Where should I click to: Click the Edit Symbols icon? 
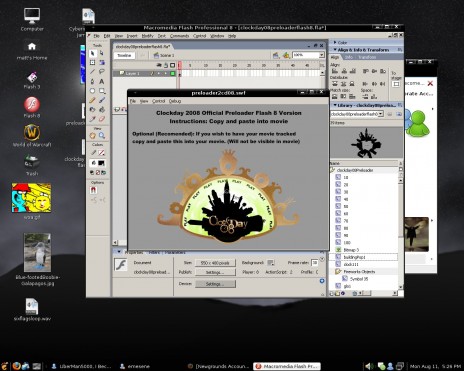(286, 56)
